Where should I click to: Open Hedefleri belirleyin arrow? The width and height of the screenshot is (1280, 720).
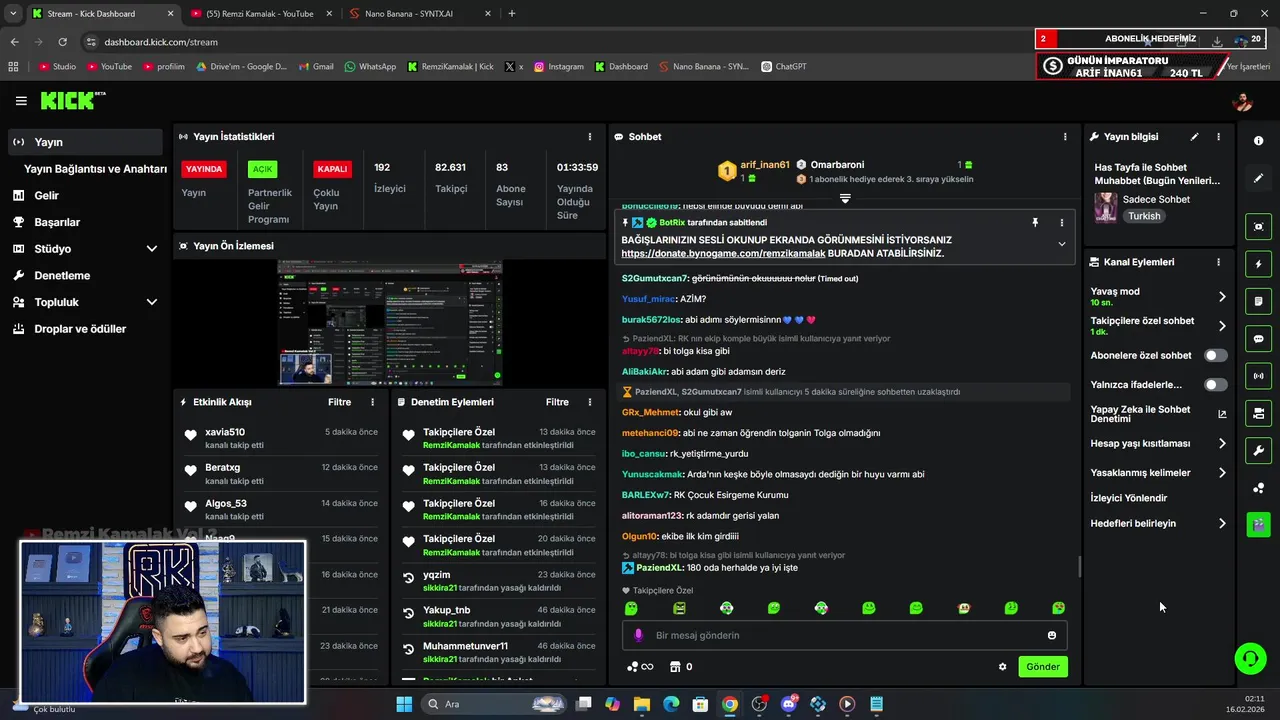(1221, 523)
